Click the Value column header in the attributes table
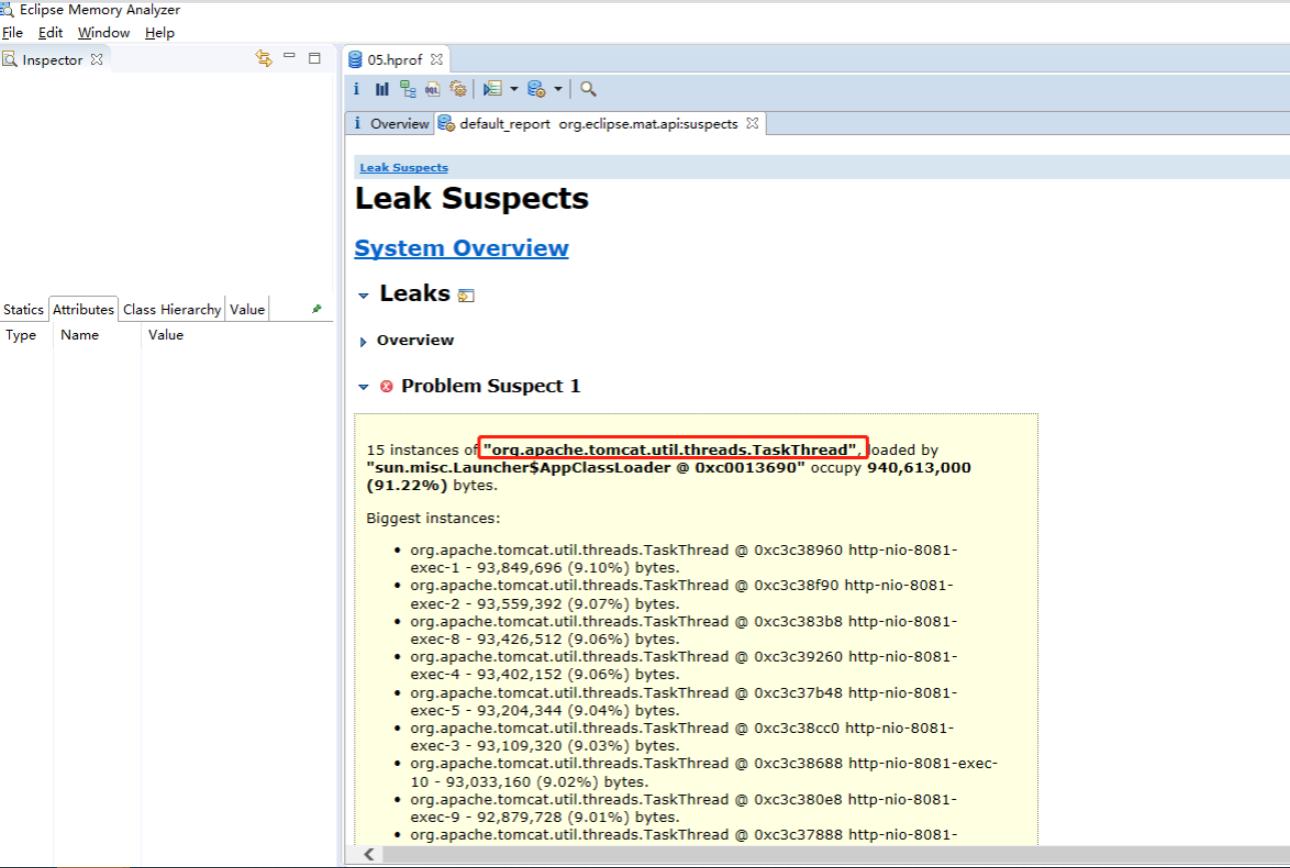 (166, 335)
